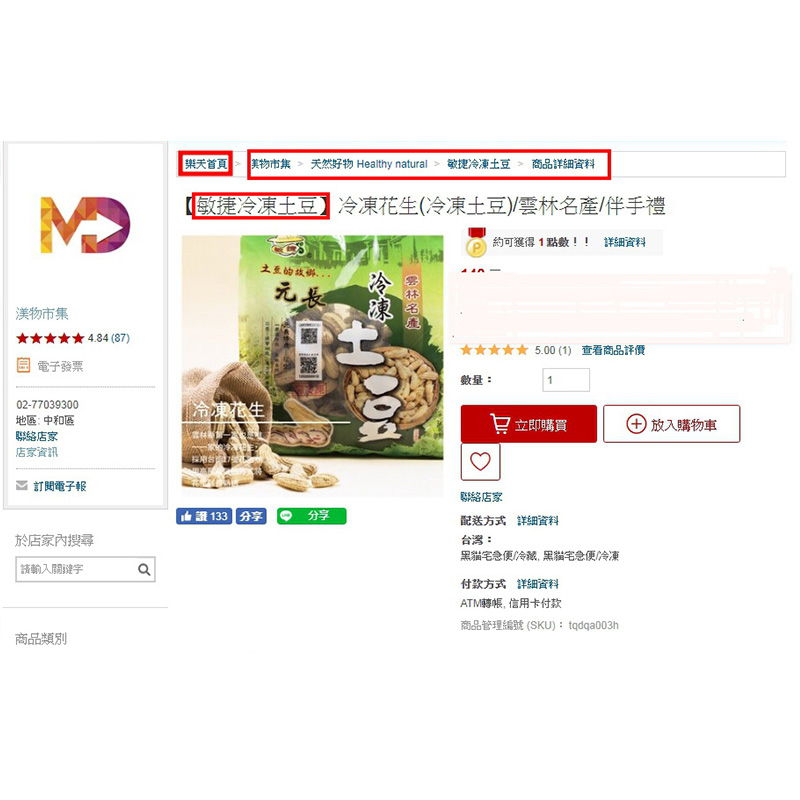Click the MD store logo
800x800 pixels.
tap(85, 225)
